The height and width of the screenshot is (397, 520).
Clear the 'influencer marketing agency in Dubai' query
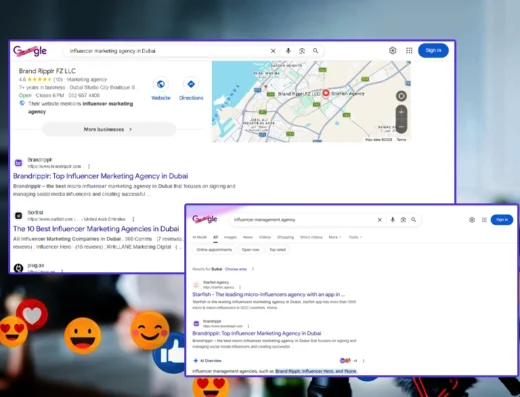pos(273,51)
